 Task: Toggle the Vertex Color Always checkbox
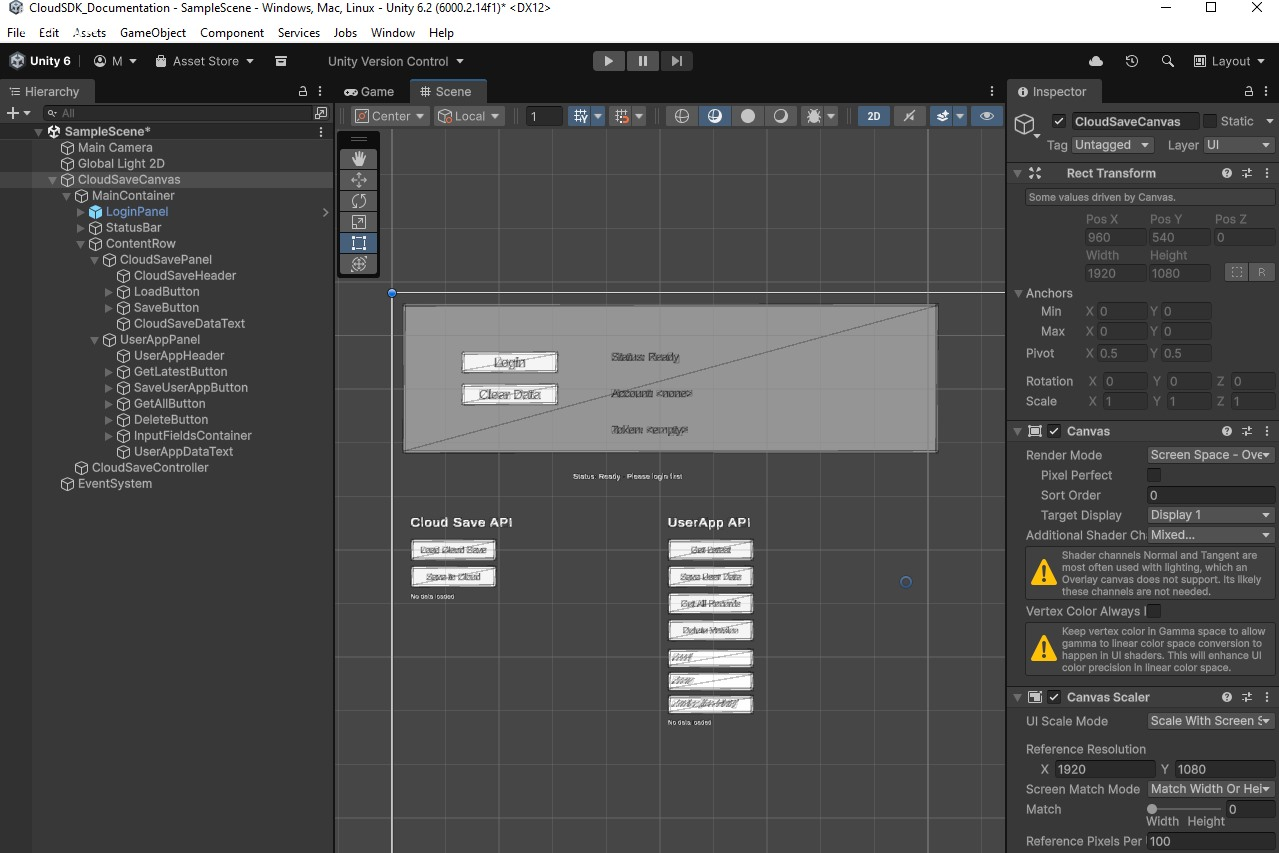pos(1154,611)
